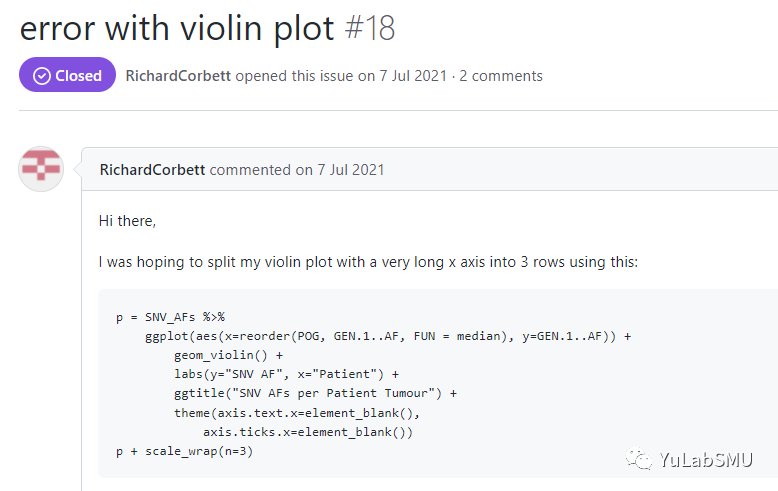
Task: Click the check icon in the Closed badge
Action: (x=41, y=76)
